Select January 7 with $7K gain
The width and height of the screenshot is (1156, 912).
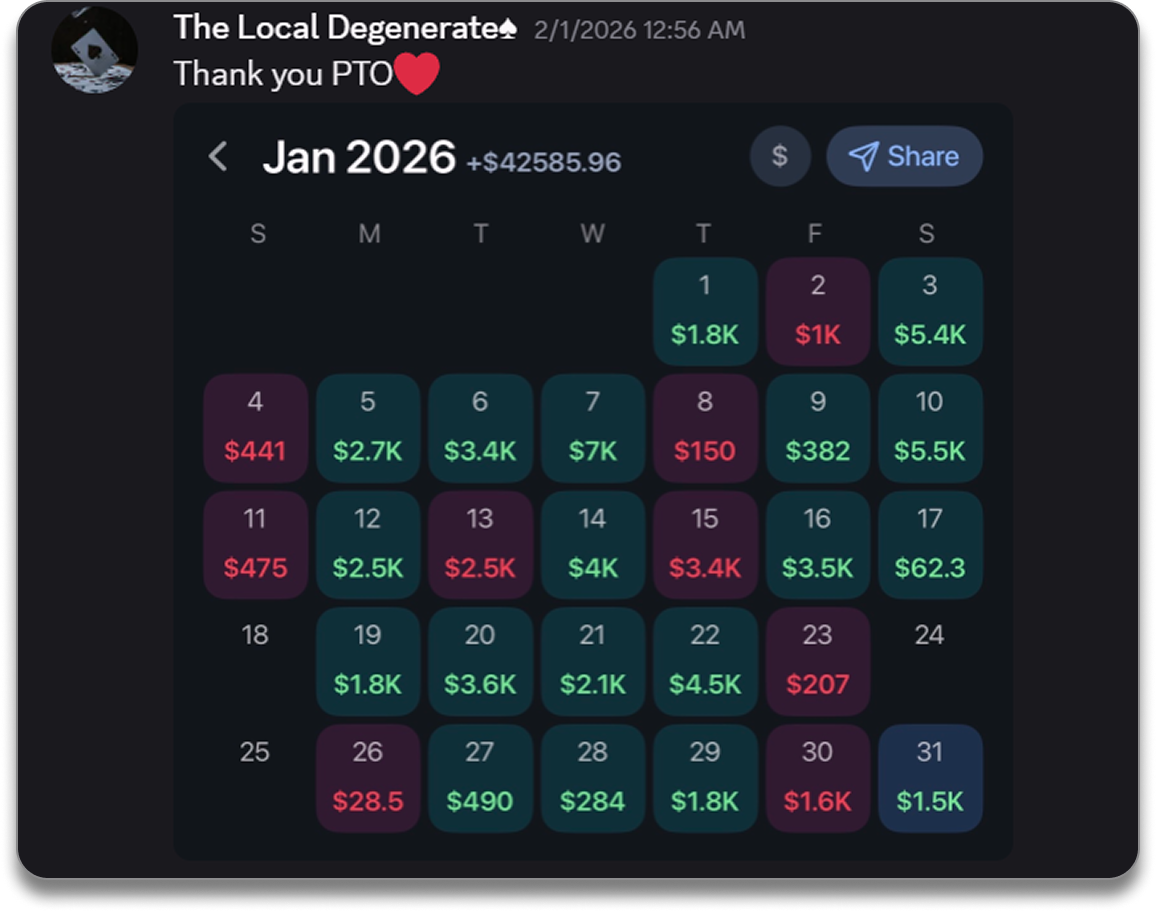click(592, 427)
